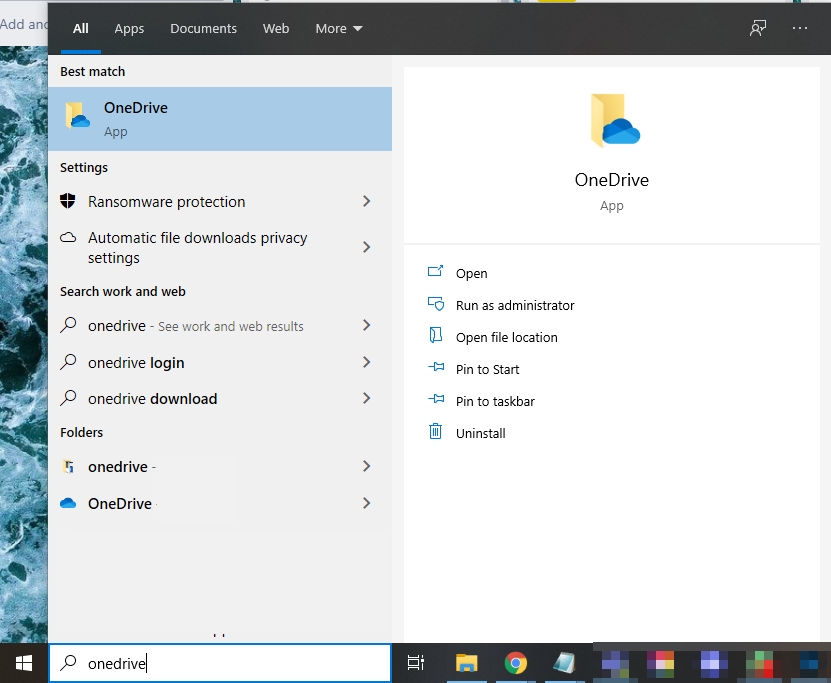Expand the Ransomware protection chevron
Viewport: 831px width, 683px height.
point(366,201)
